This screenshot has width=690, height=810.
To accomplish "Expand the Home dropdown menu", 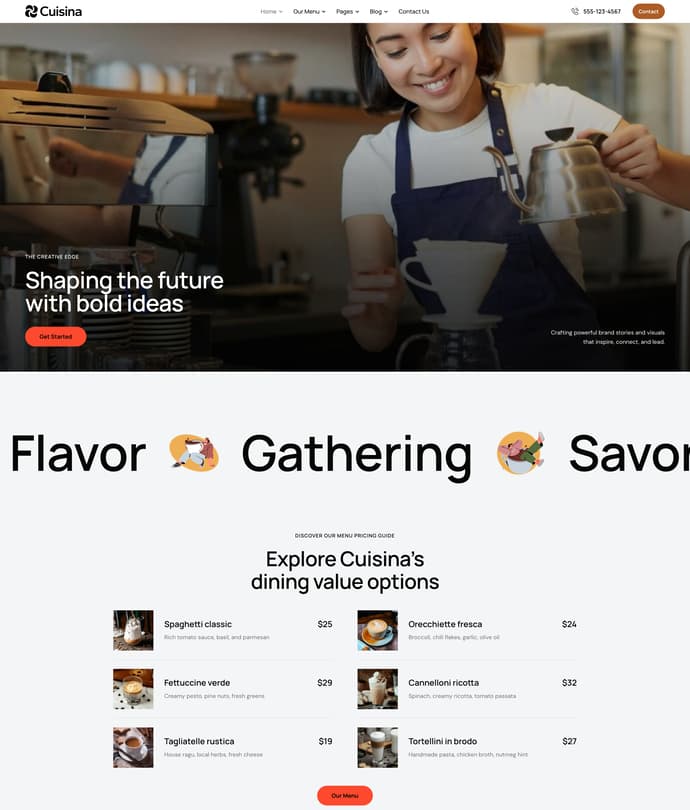I will point(271,11).
